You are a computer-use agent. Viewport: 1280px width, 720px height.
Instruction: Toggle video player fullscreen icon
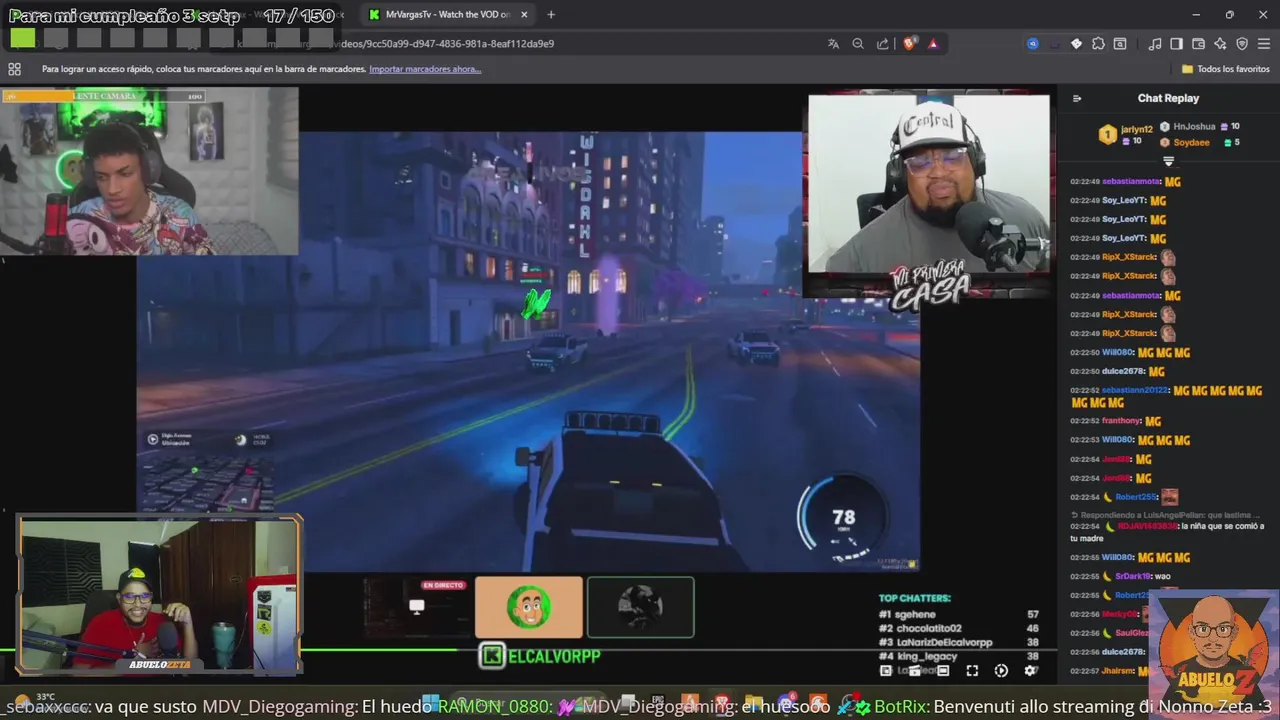[972, 671]
